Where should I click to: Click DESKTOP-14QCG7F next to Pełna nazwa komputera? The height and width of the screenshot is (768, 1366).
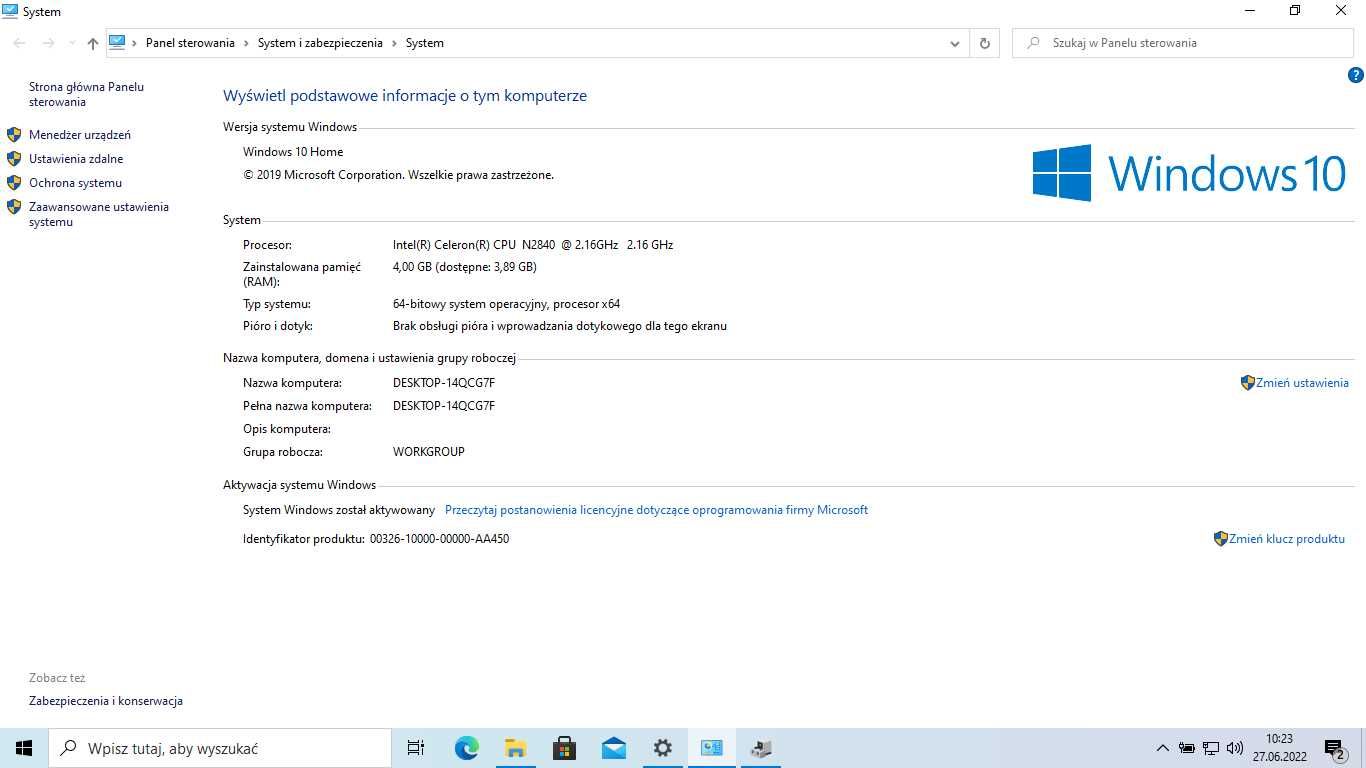(x=444, y=406)
